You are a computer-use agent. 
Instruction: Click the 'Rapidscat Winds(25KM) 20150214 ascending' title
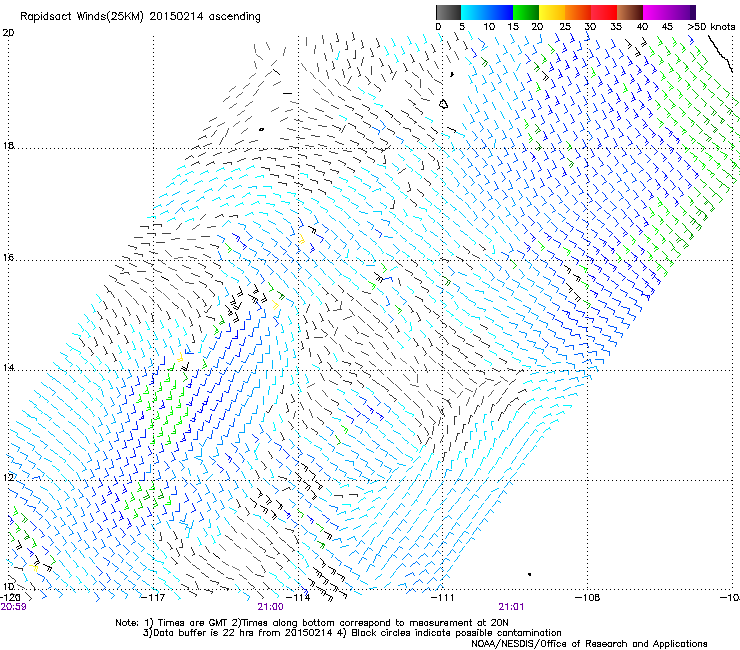pos(140,17)
